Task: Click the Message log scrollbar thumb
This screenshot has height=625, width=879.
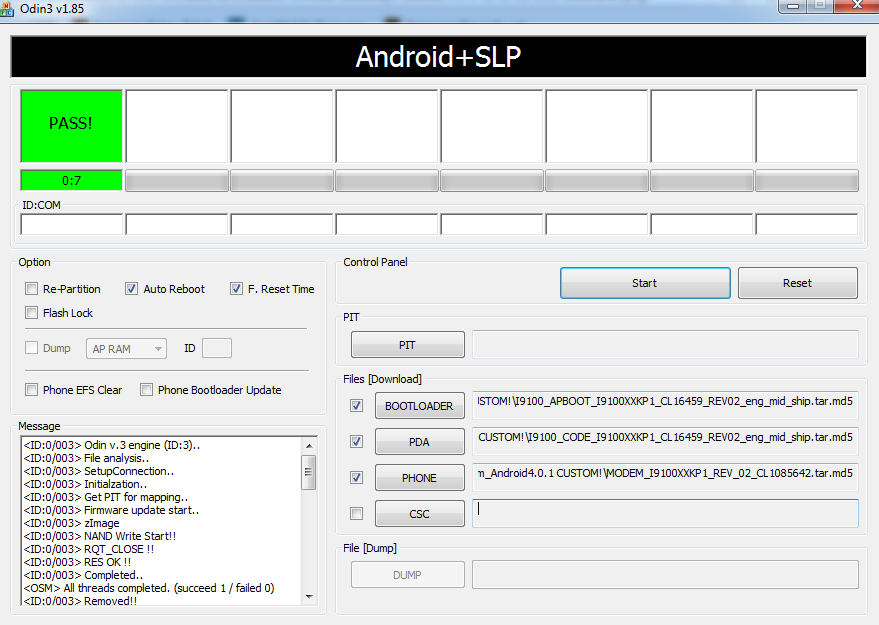Action: pyautogui.click(x=309, y=472)
